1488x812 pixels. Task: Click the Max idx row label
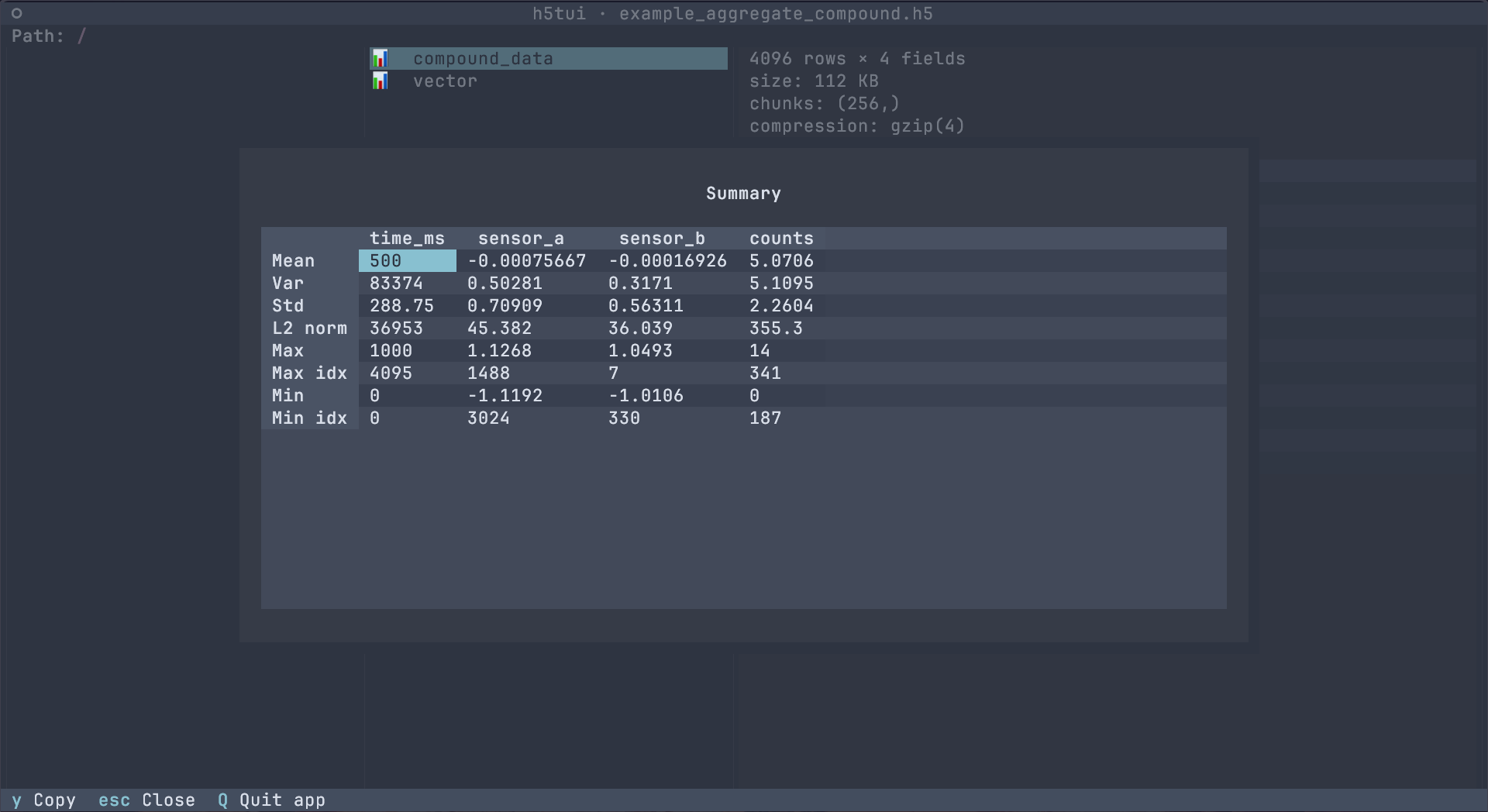click(309, 373)
